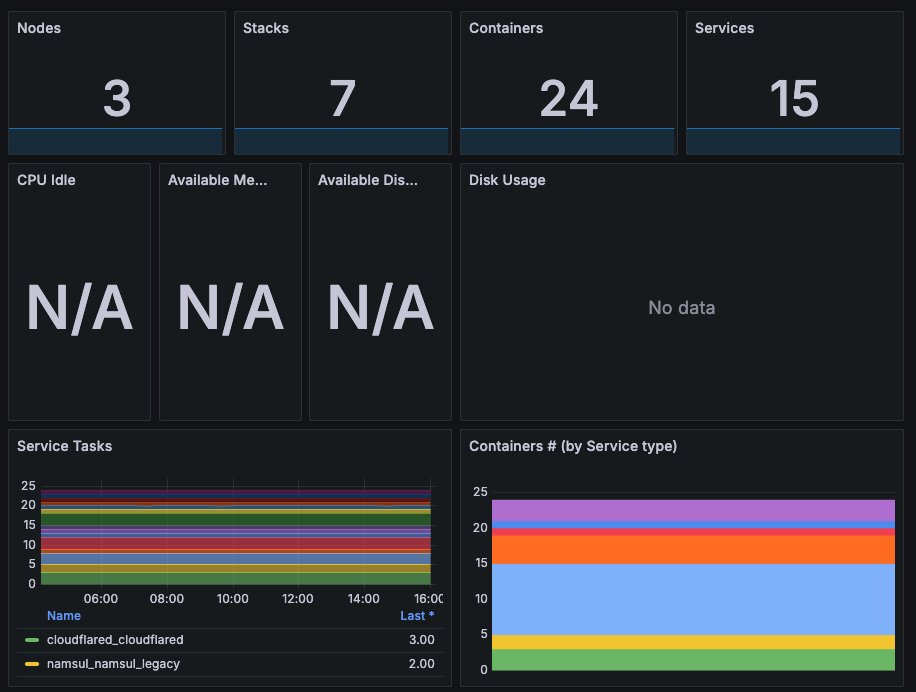
Task: Open the Available Me... panel title
Action: (217, 180)
